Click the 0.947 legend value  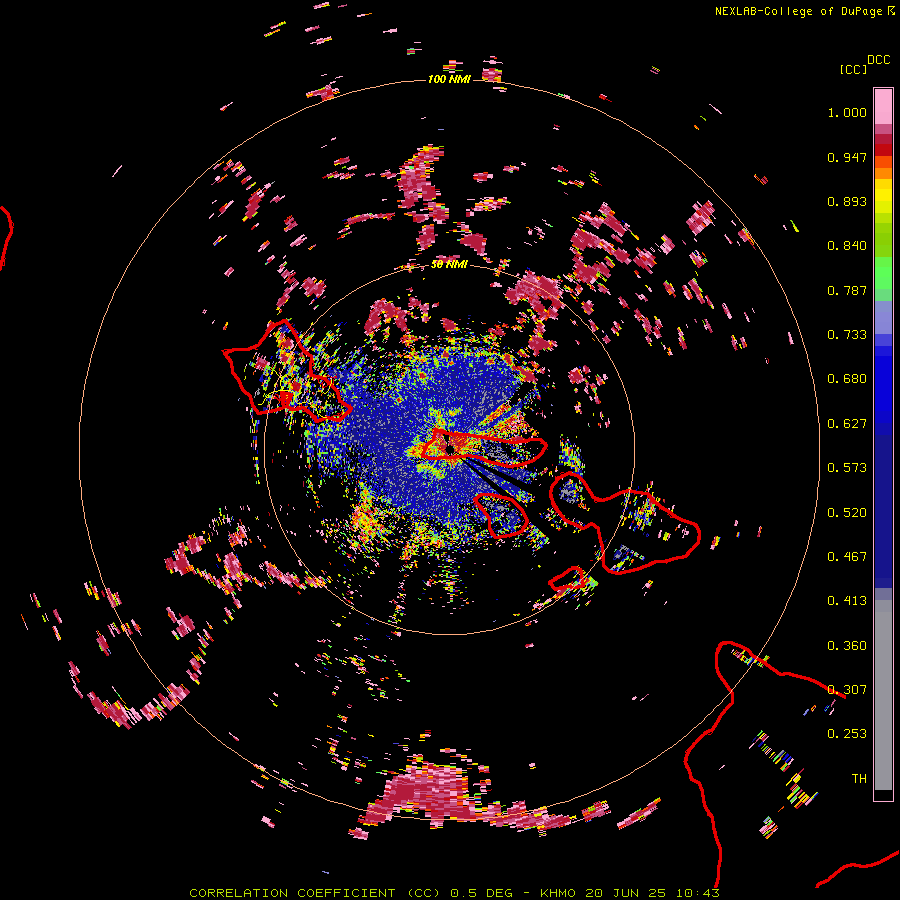[x=847, y=157]
